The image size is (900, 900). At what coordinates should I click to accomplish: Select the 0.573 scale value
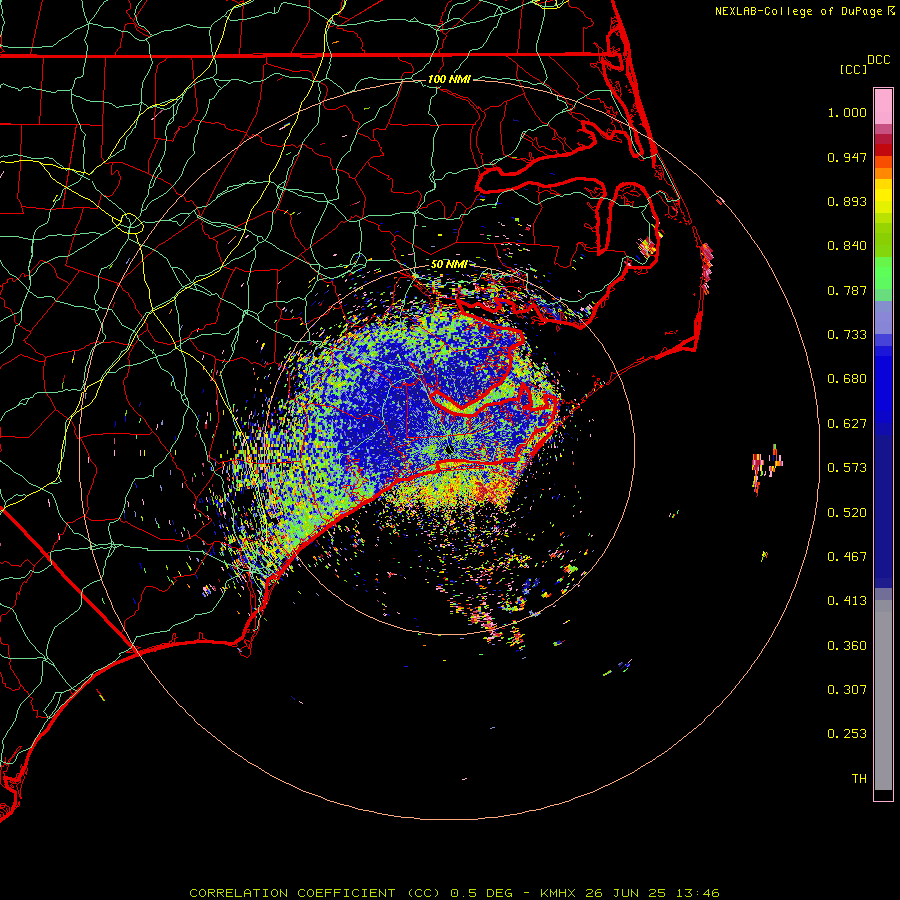pyautogui.click(x=847, y=468)
